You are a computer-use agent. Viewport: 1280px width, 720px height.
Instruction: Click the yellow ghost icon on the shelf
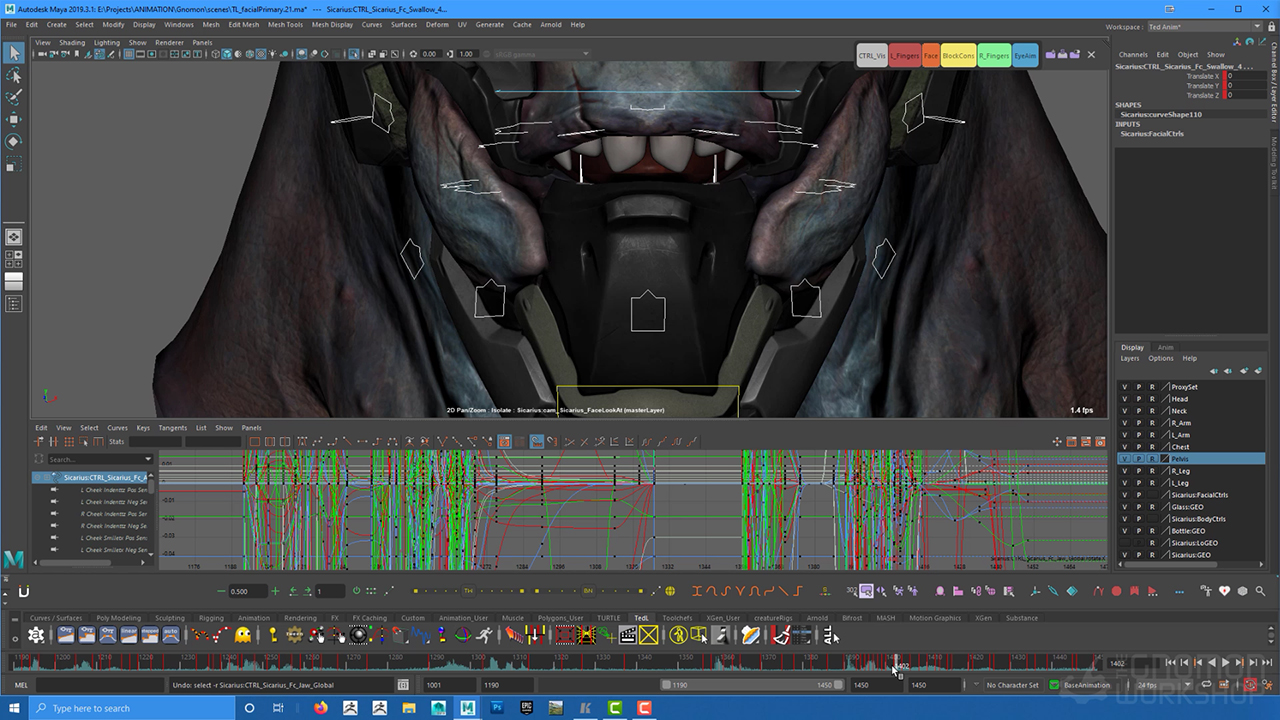coord(243,635)
